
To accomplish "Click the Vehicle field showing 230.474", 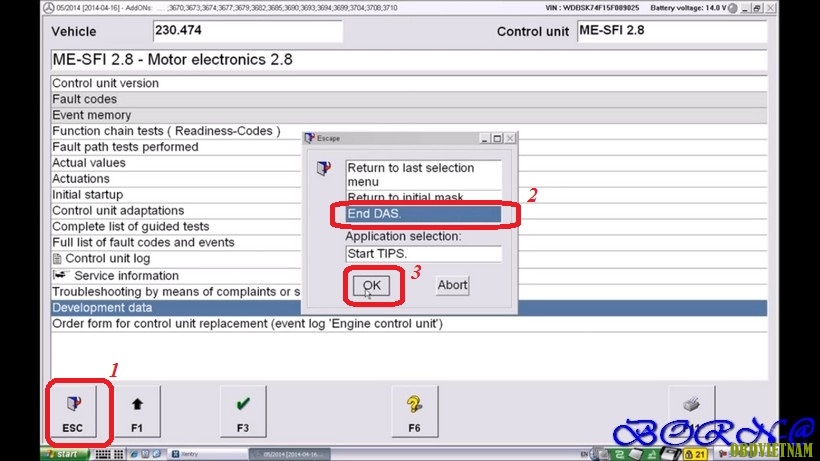I will coord(248,31).
